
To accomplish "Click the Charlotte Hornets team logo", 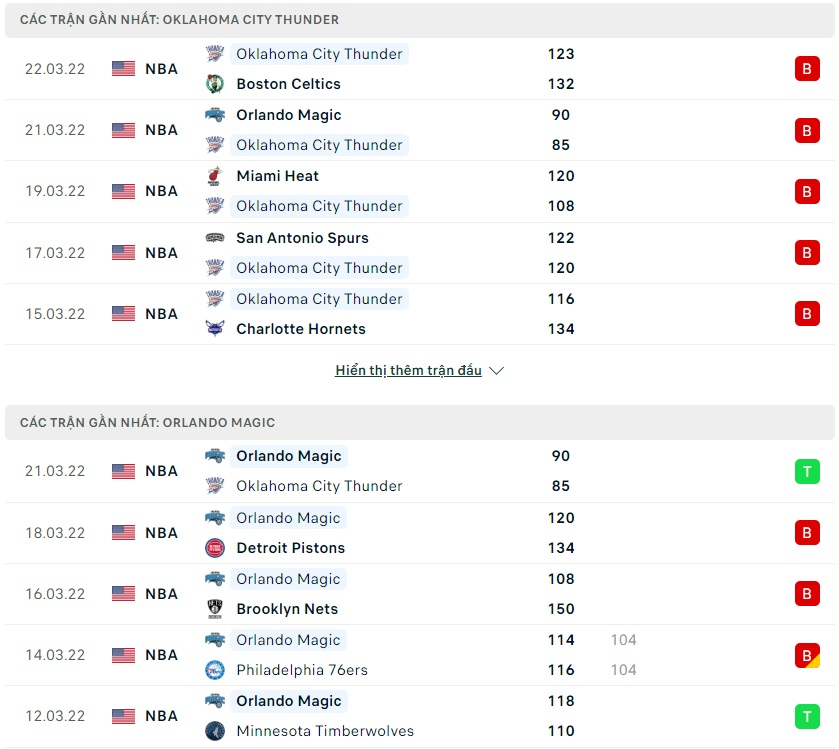I will click(x=215, y=329).
